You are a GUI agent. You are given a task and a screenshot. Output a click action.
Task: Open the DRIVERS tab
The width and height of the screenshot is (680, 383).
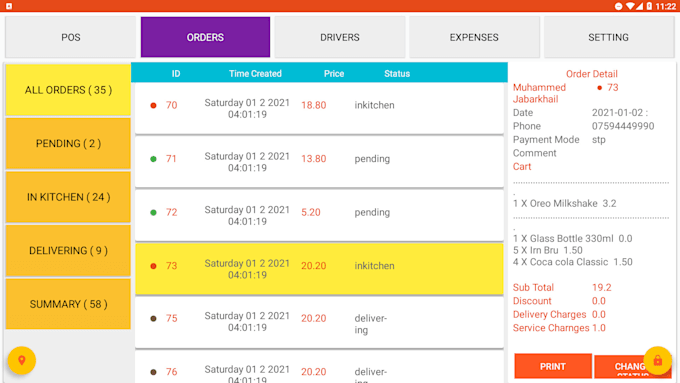[340, 37]
